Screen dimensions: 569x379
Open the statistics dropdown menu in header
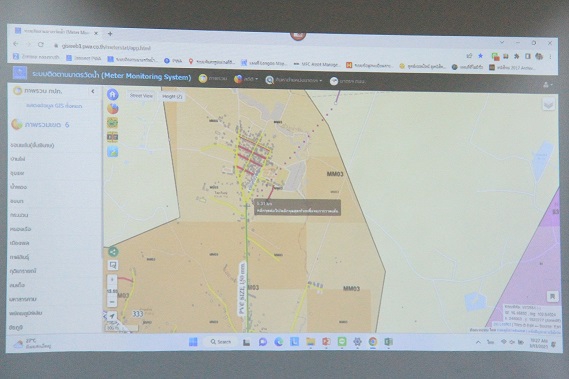coord(246,79)
